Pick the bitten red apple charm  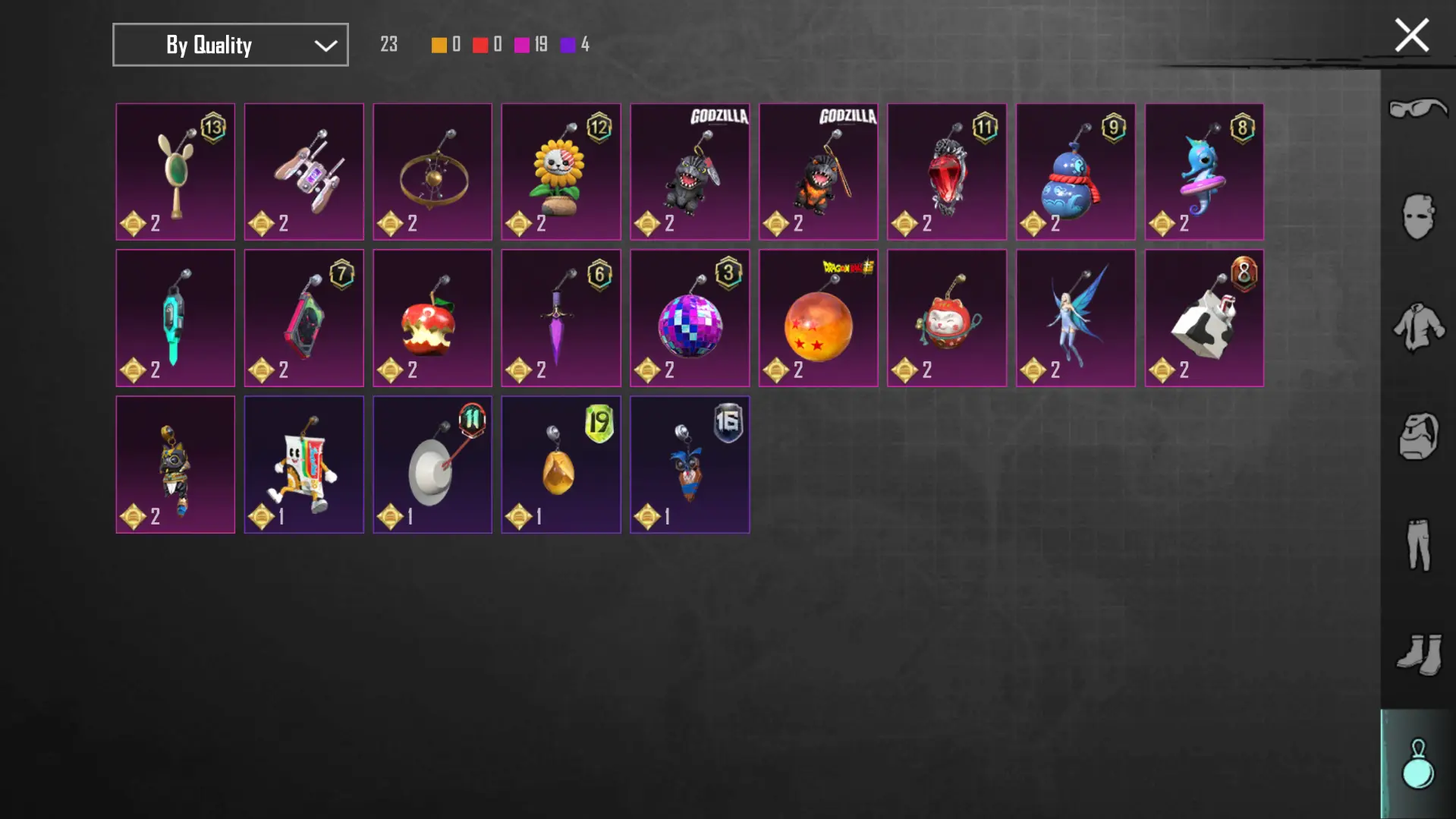point(432,318)
